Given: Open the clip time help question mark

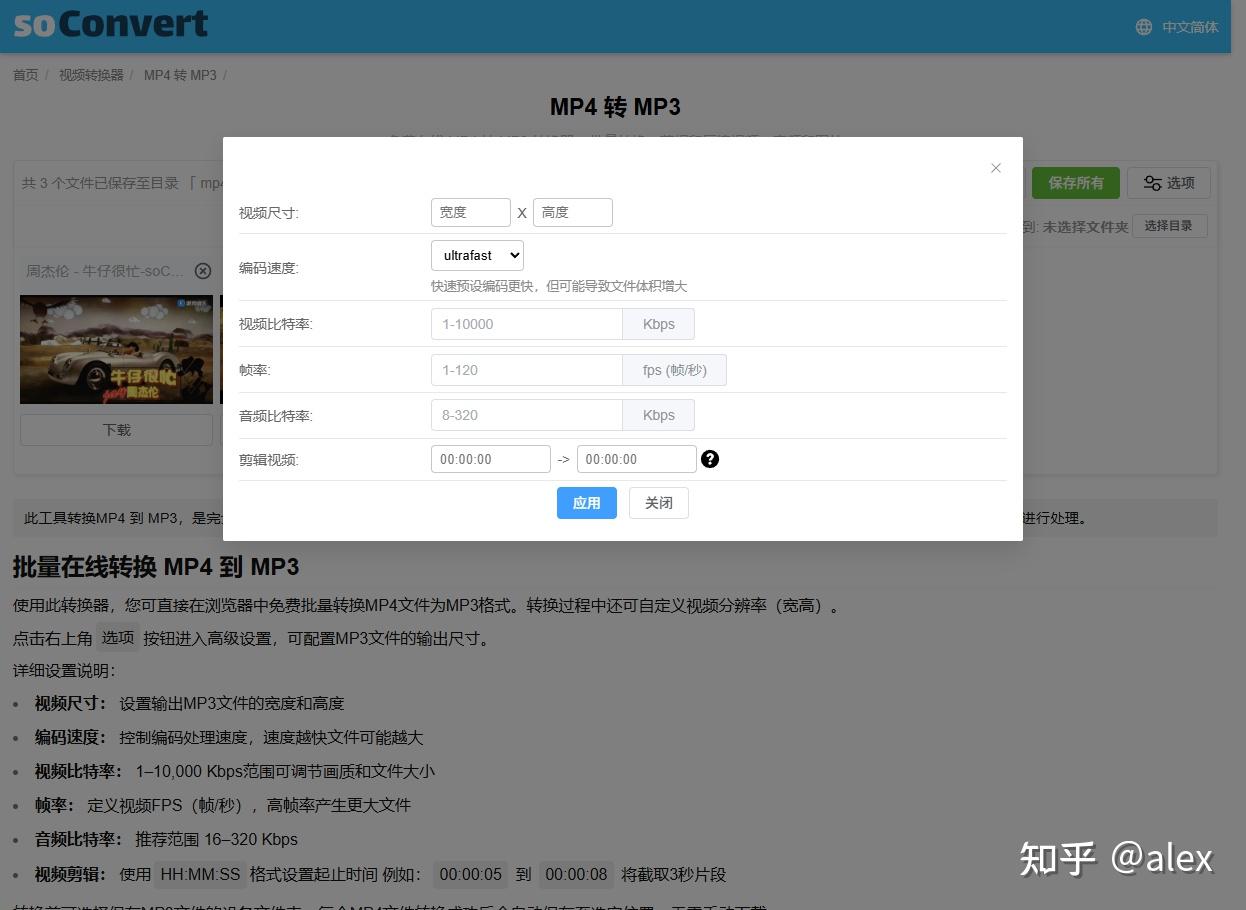Looking at the screenshot, I should (x=710, y=459).
